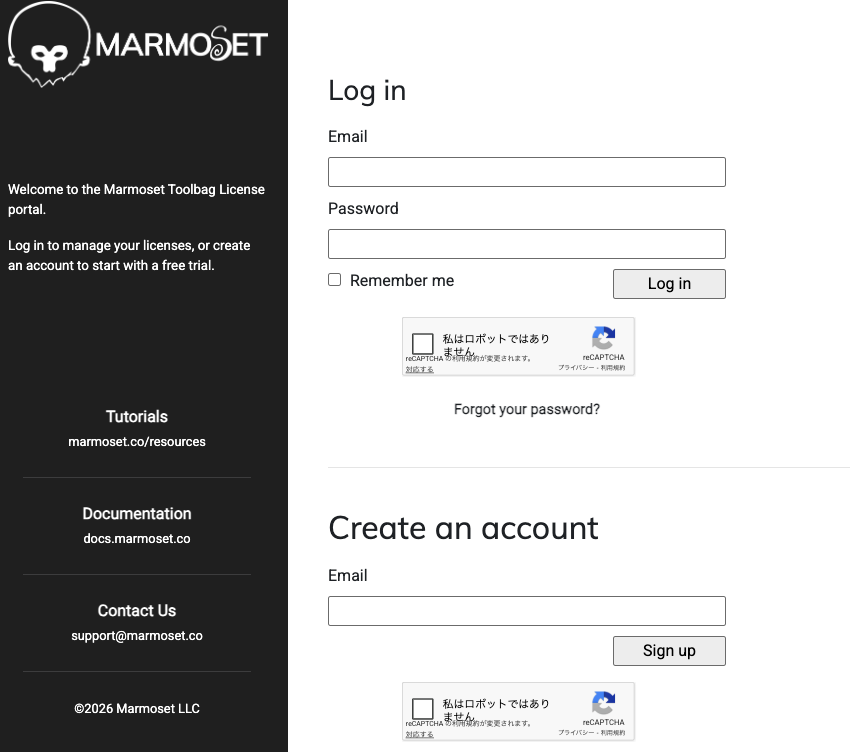Check the robot checkbox in the login reCAPTCHA
Image resolution: width=850 pixels, height=752 pixels.
coord(423,344)
